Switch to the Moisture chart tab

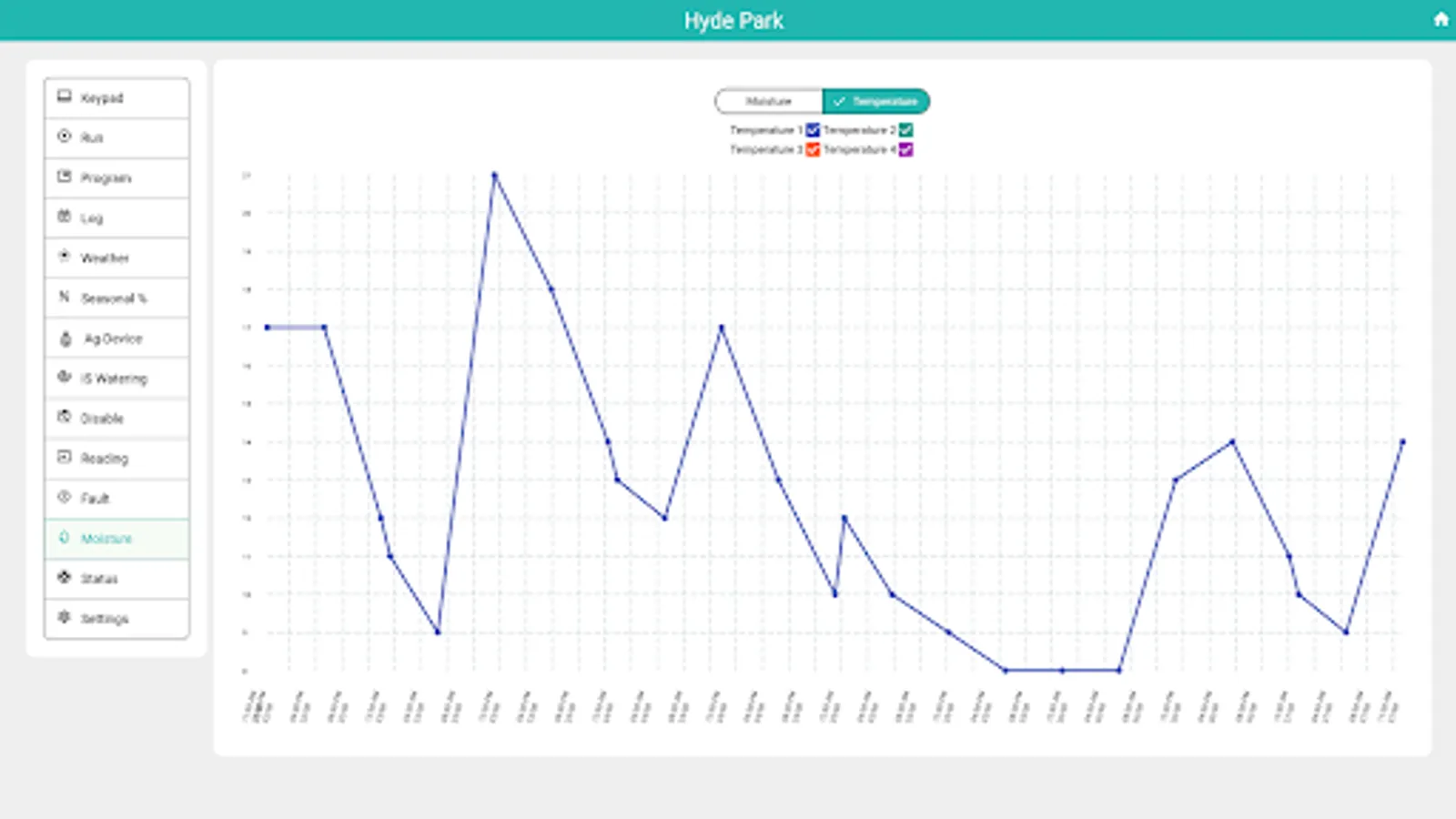pyautogui.click(x=771, y=101)
